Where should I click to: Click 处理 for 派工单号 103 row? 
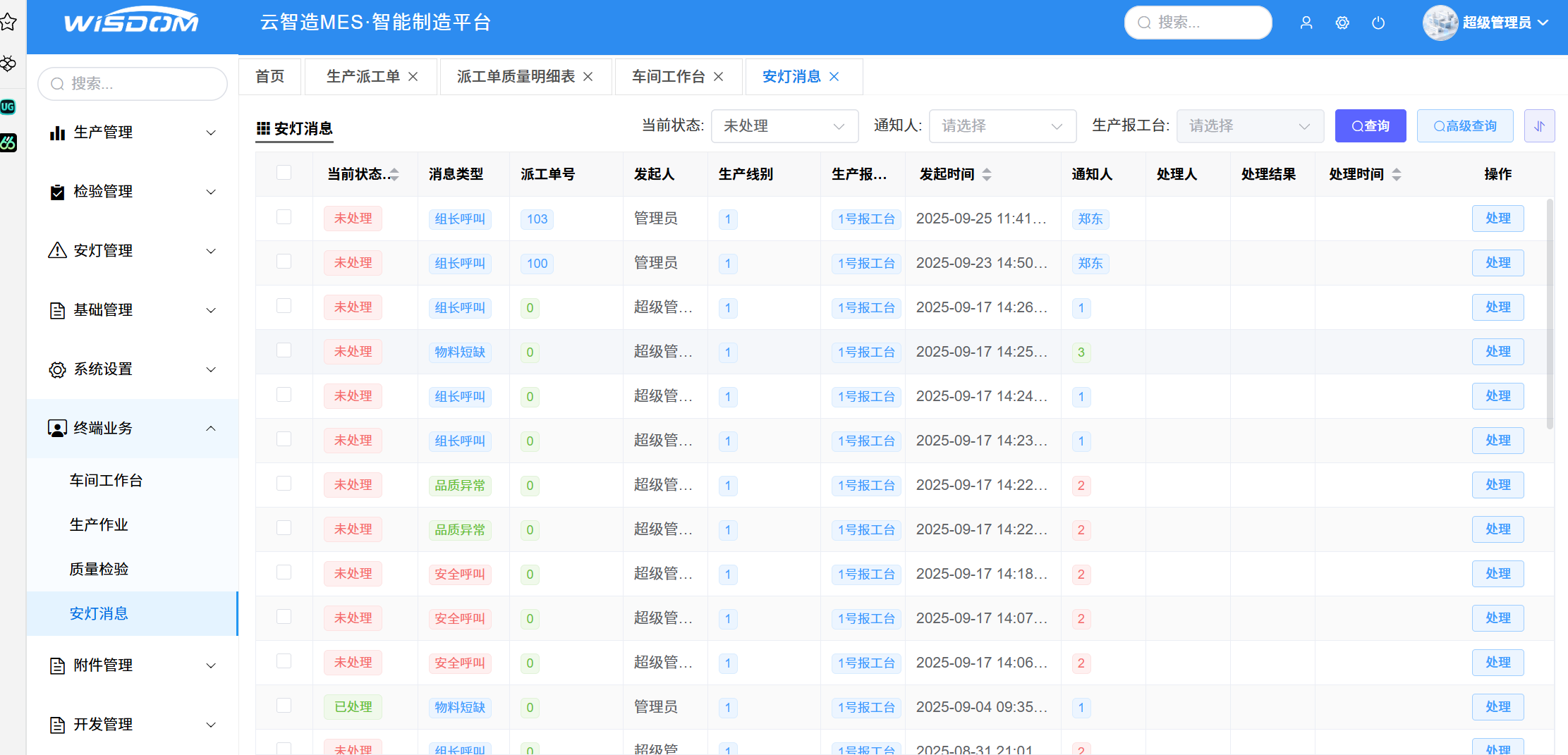tap(1497, 219)
